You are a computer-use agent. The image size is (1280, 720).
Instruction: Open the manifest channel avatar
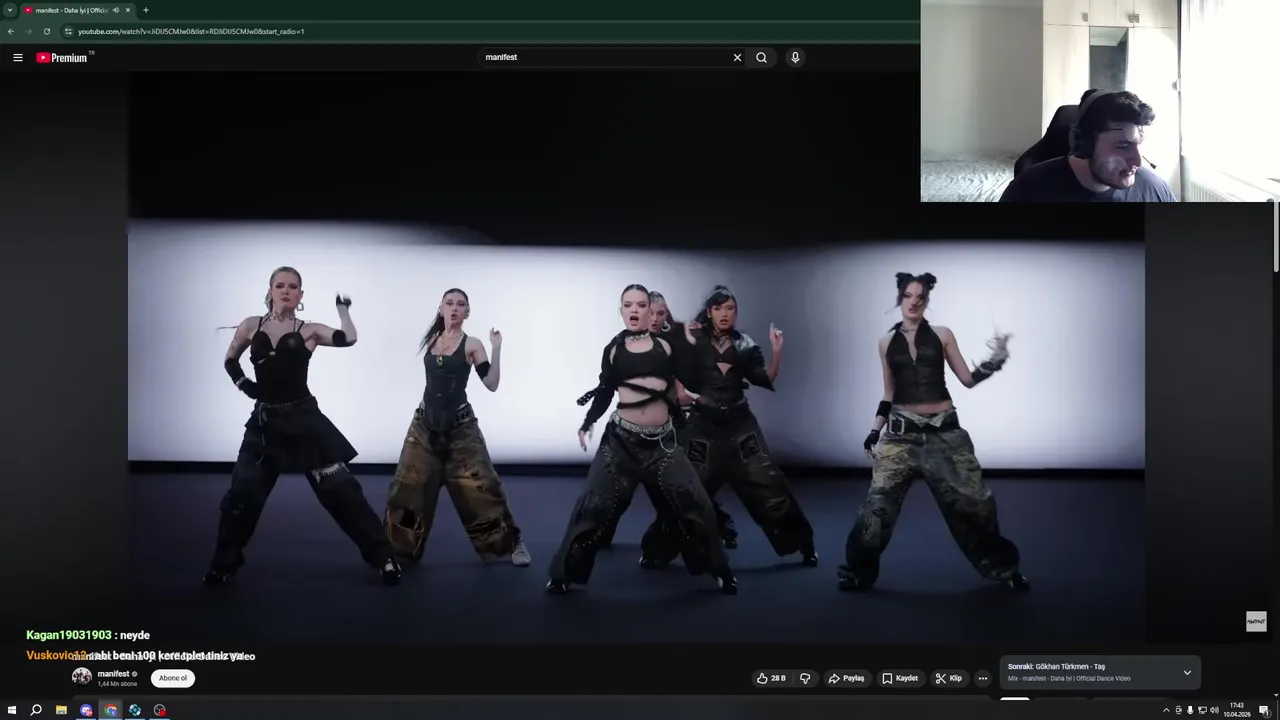tap(81, 677)
